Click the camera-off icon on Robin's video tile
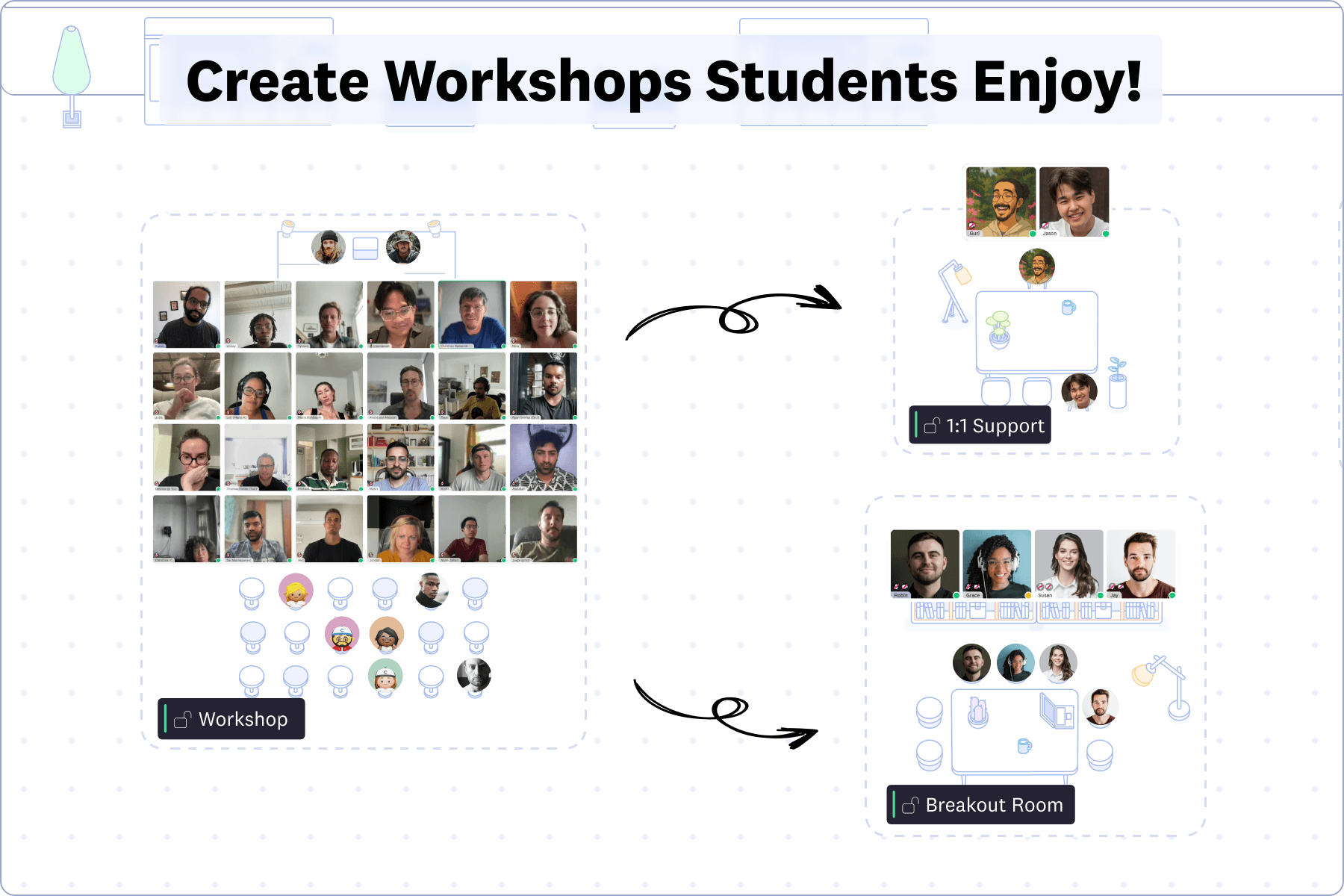Viewport: 1344px width, 896px height. click(904, 586)
